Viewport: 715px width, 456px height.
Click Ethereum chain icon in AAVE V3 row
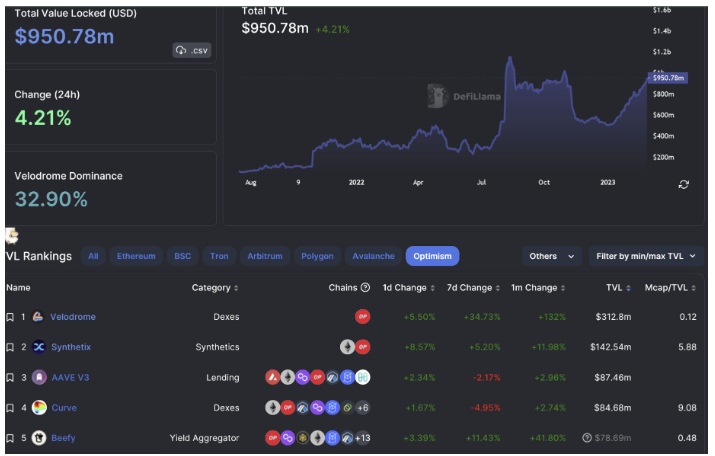coord(287,377)
